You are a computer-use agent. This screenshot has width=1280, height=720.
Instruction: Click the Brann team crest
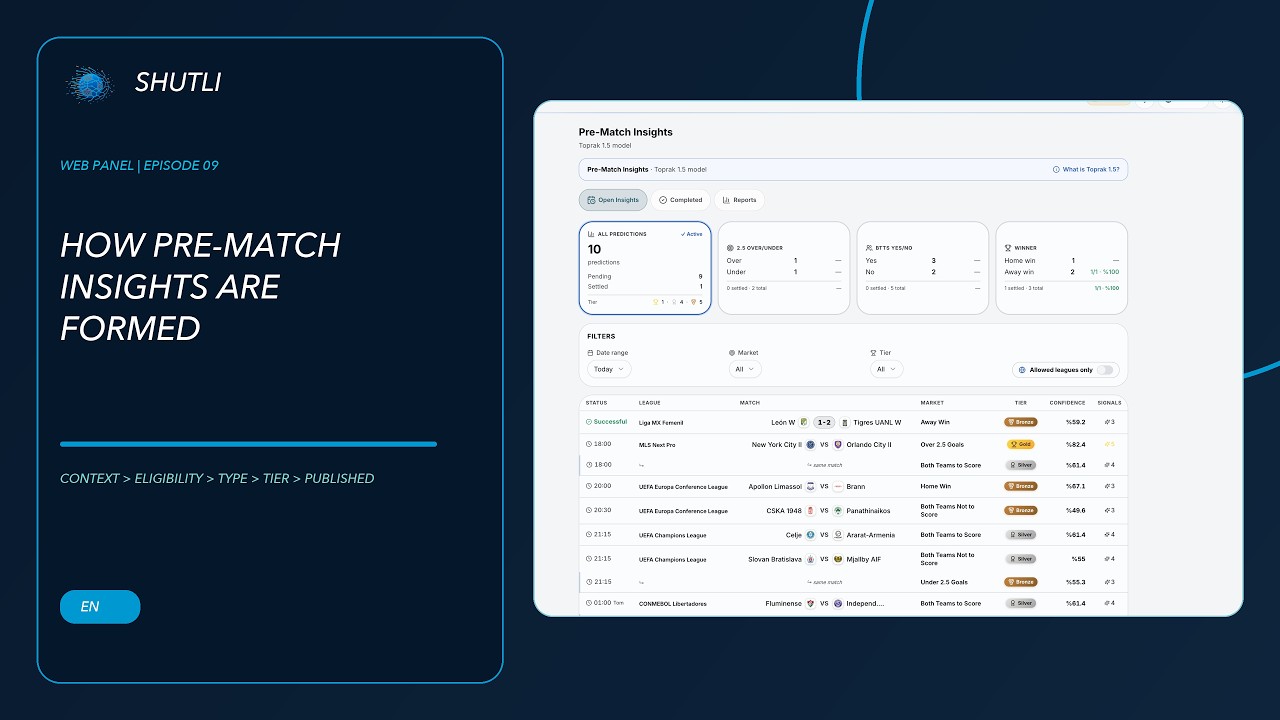(x=838, y=487)
